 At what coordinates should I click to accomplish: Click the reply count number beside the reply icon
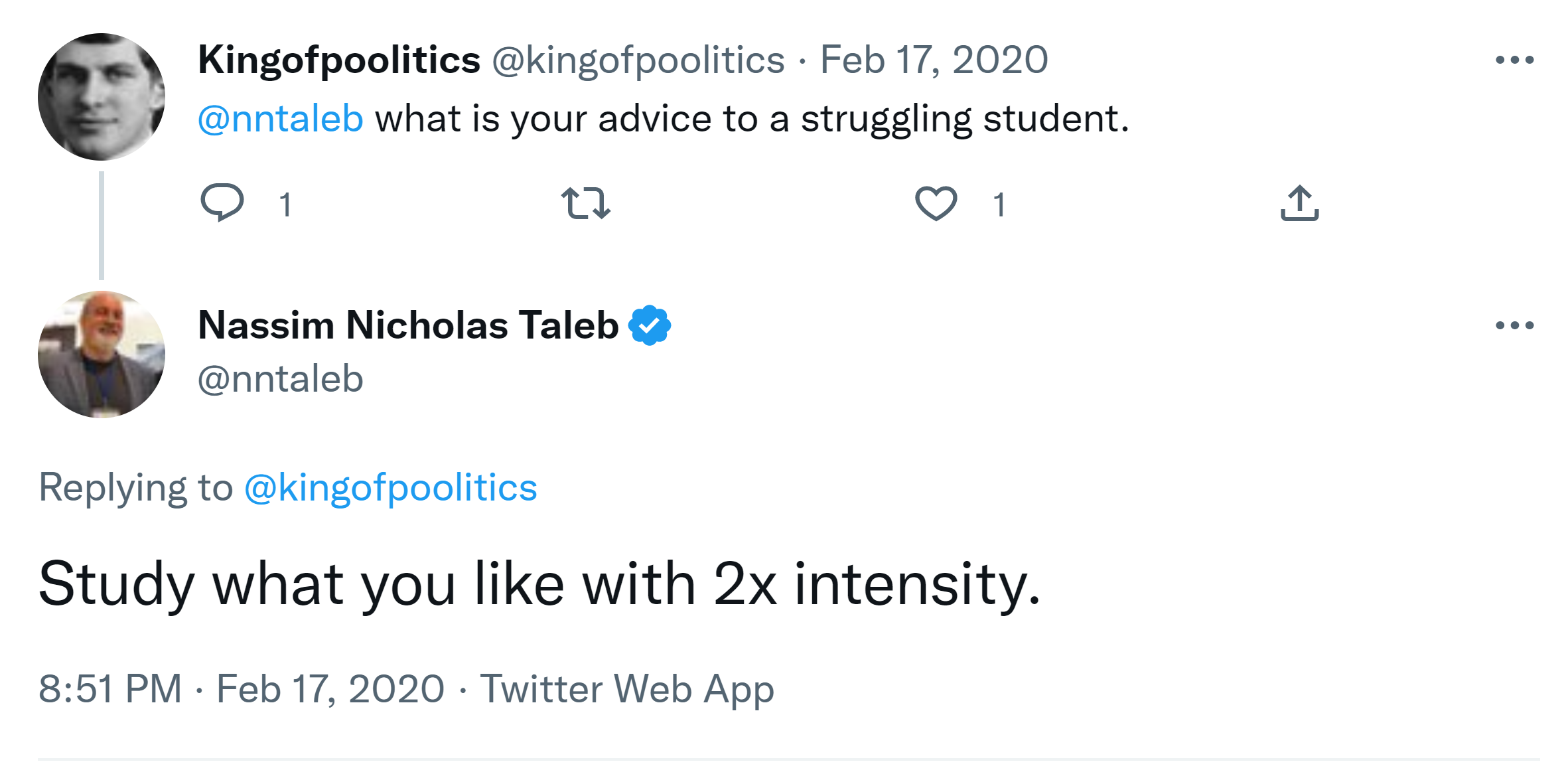pos(285,204)
